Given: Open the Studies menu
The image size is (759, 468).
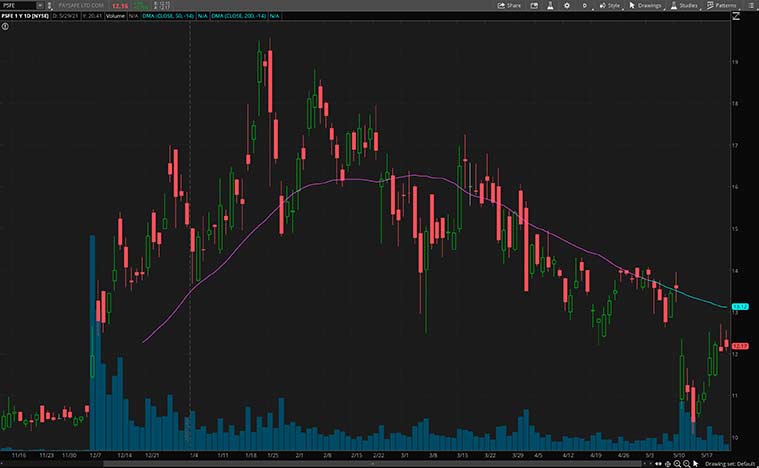Looking at the screenshot, I should 684,5.
